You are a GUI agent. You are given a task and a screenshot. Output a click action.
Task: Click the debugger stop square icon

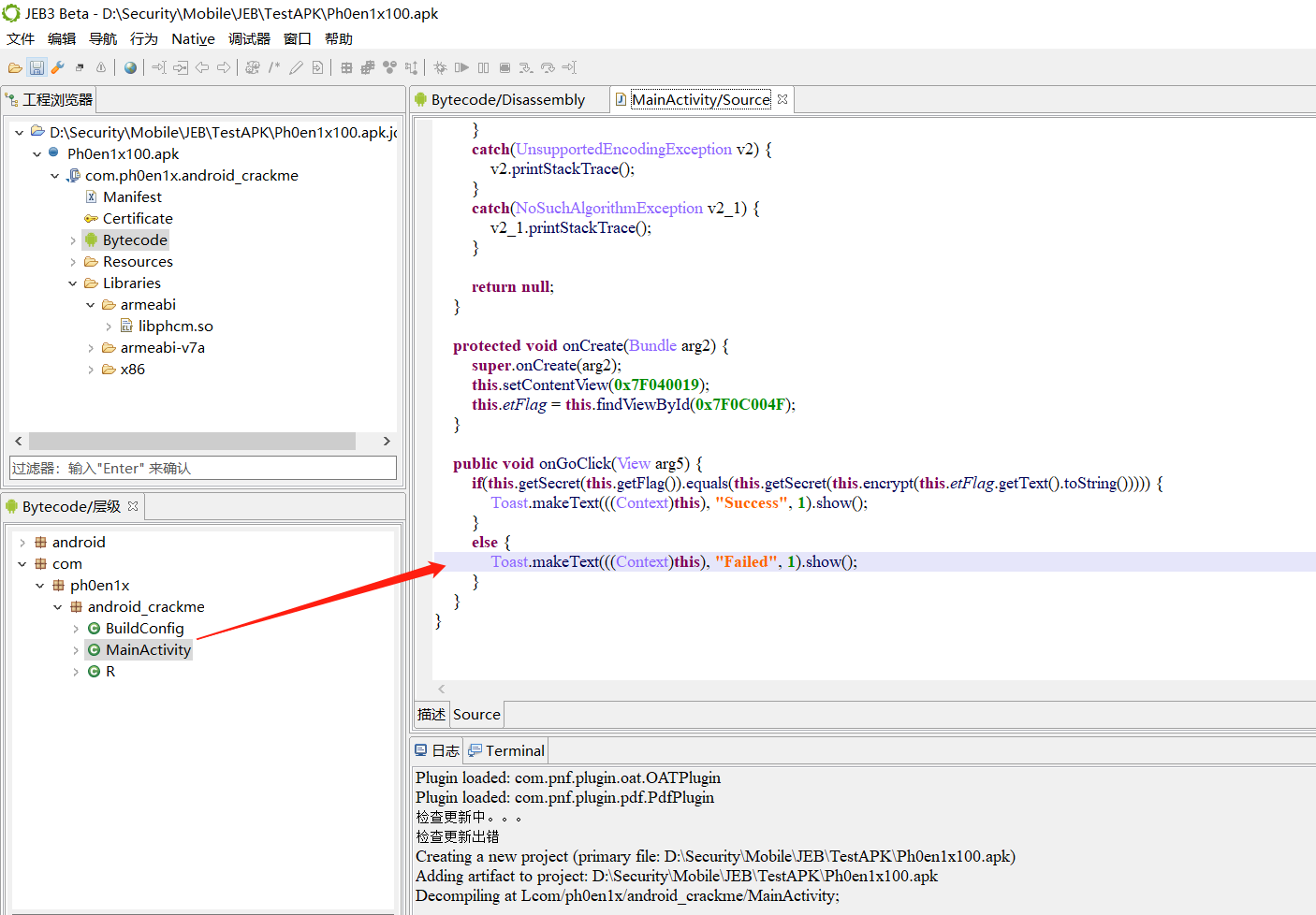click(504, 67)
